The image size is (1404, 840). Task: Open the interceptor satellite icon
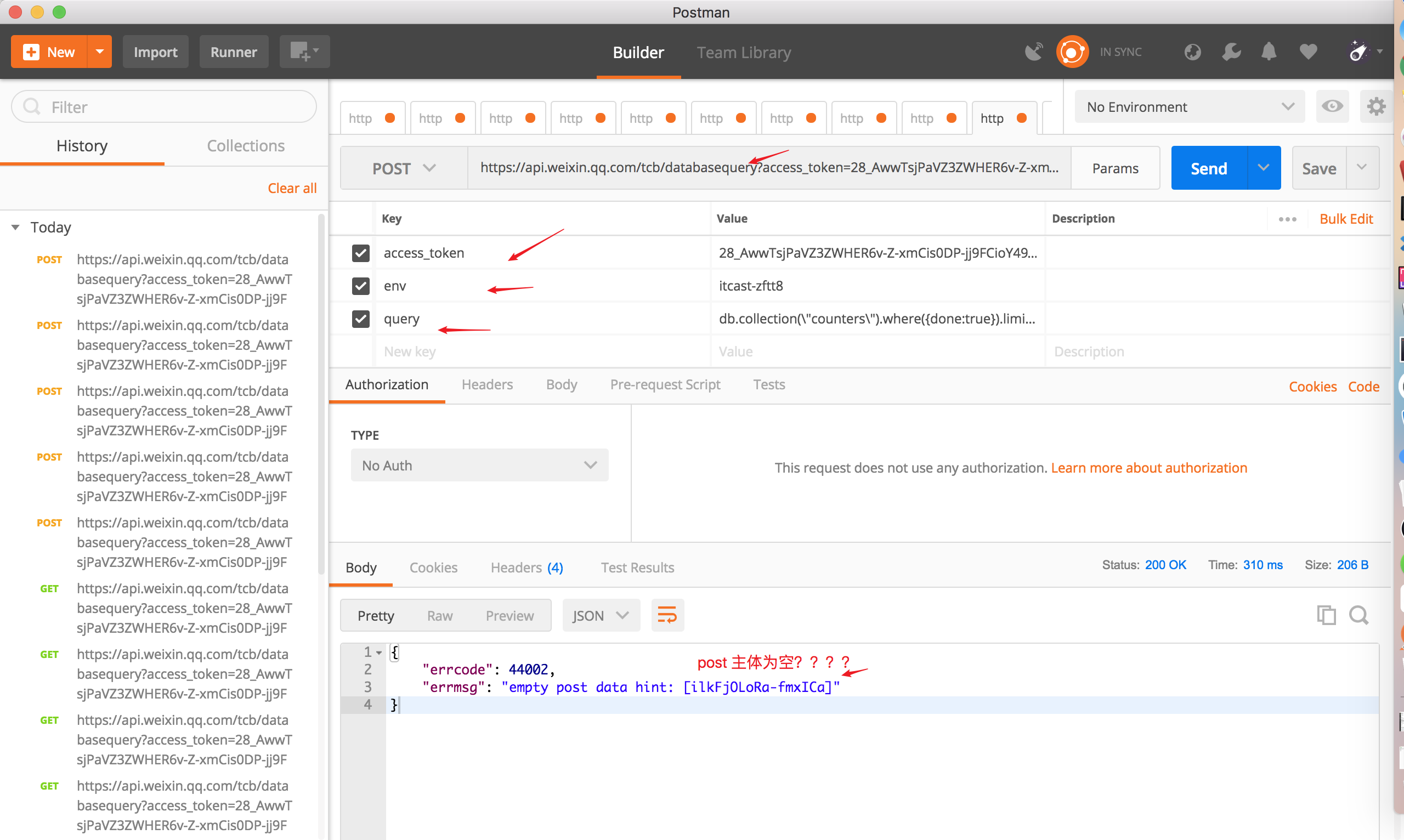[x=1034, y=52]
